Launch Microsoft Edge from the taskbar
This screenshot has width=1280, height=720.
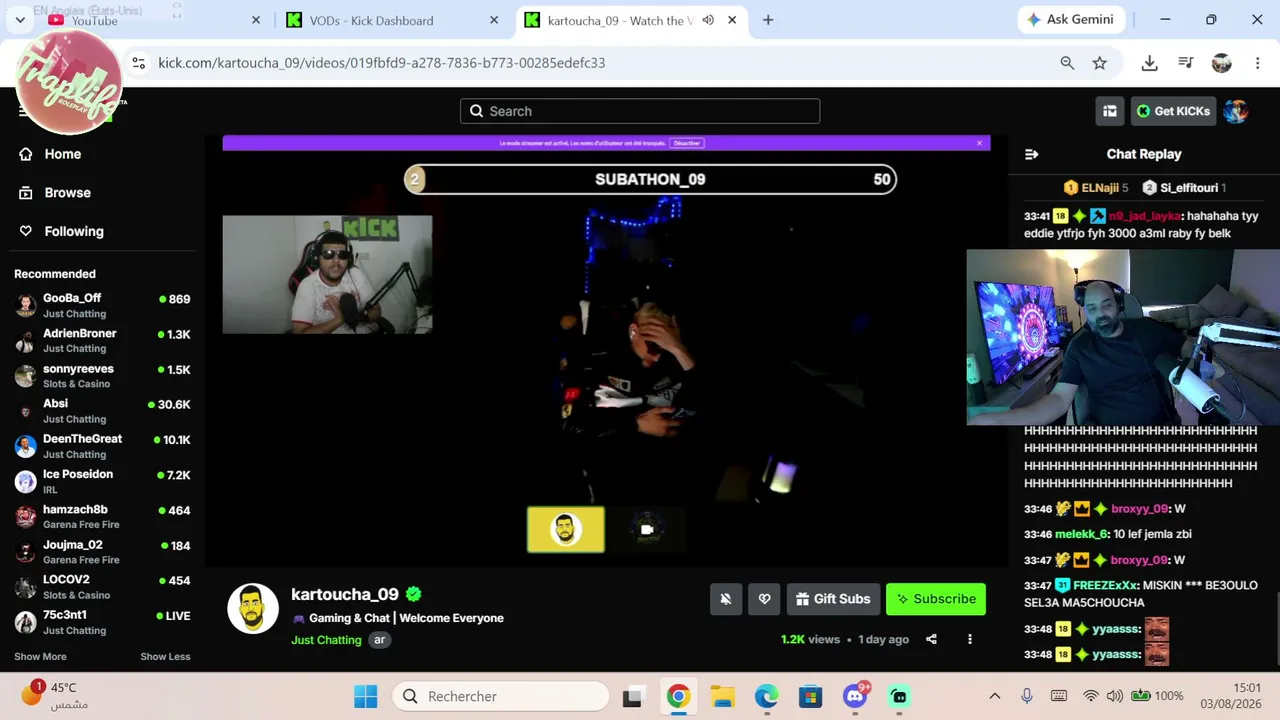click(766, 696)
